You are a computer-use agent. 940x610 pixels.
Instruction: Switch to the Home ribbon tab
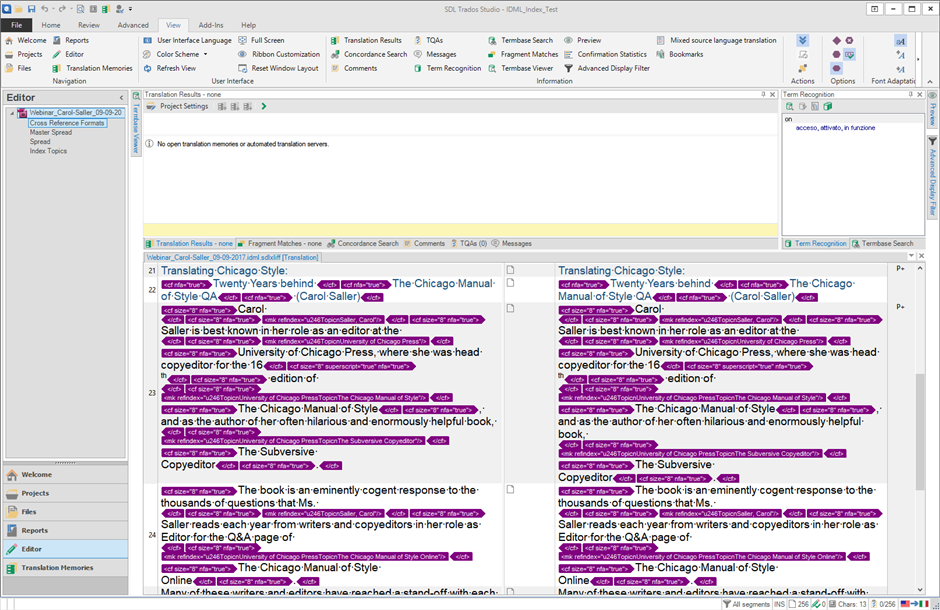[x=51, y=25]
